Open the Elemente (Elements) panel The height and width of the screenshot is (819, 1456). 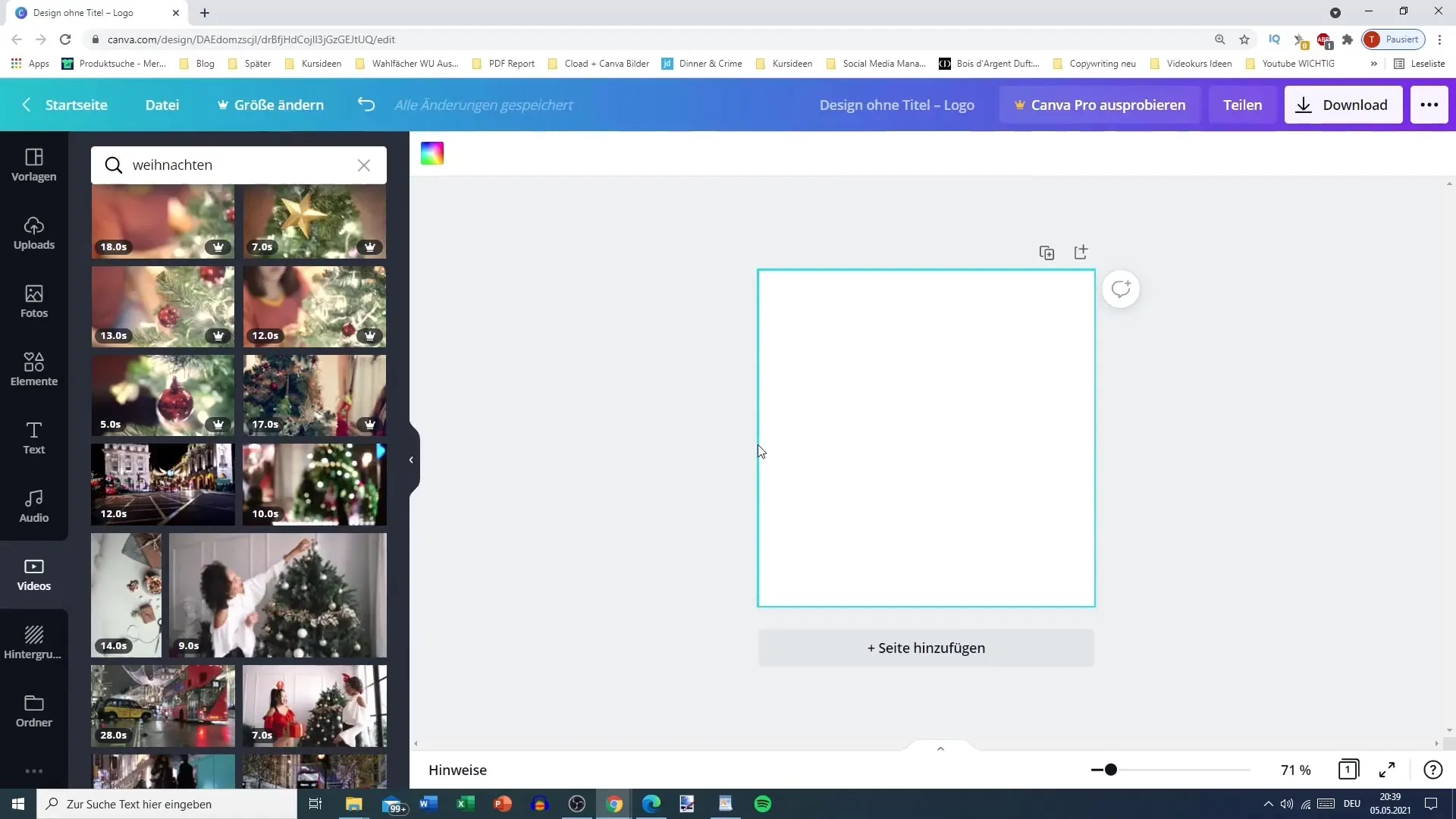34,370
